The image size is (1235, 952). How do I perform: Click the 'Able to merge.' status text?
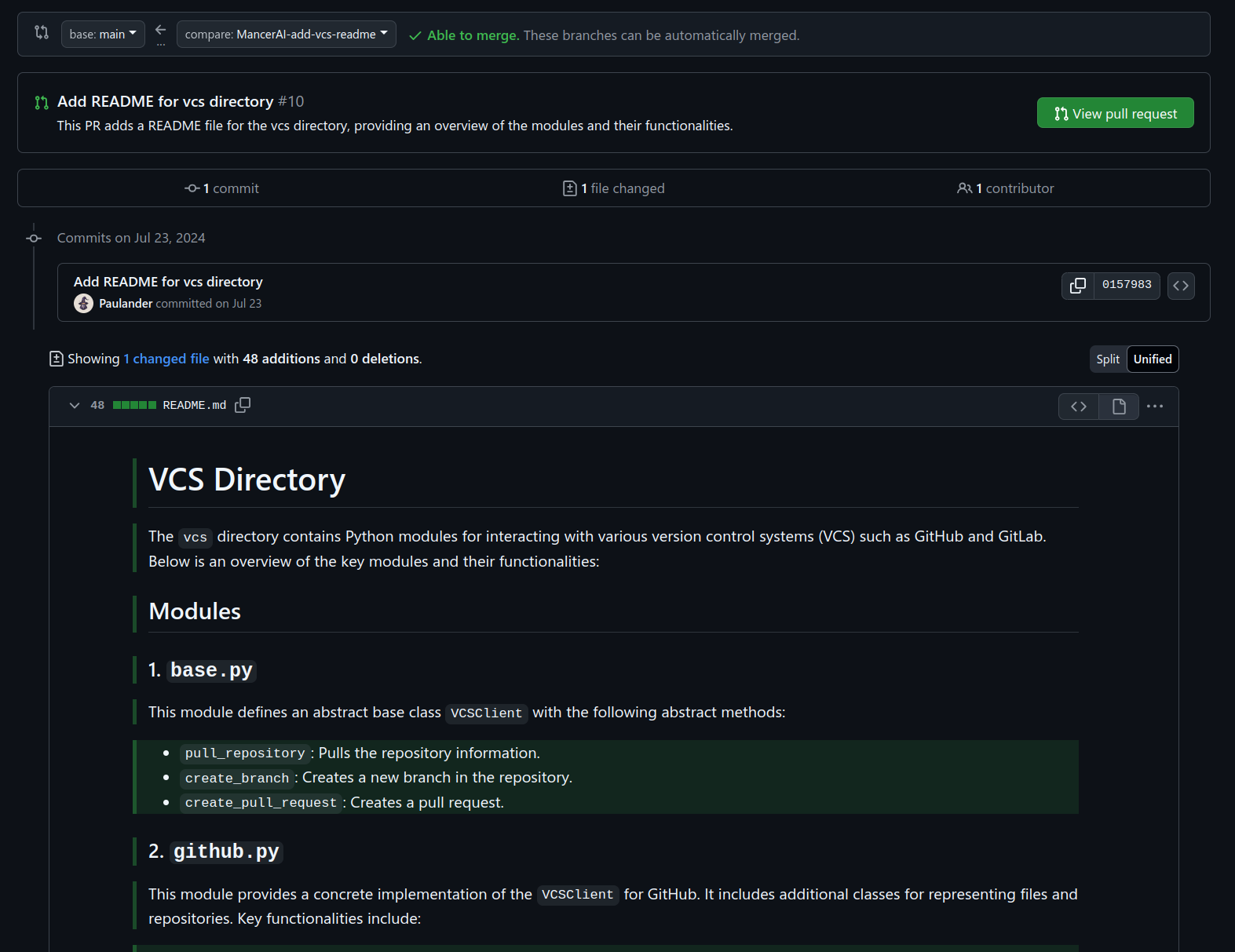coord(473,35)
